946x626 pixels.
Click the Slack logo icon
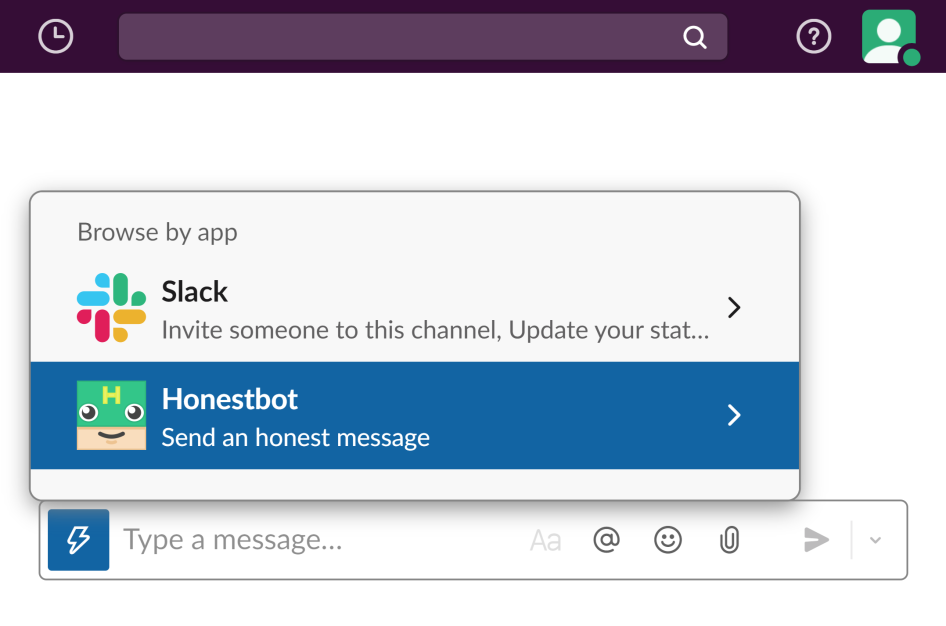tap(112, 308)
